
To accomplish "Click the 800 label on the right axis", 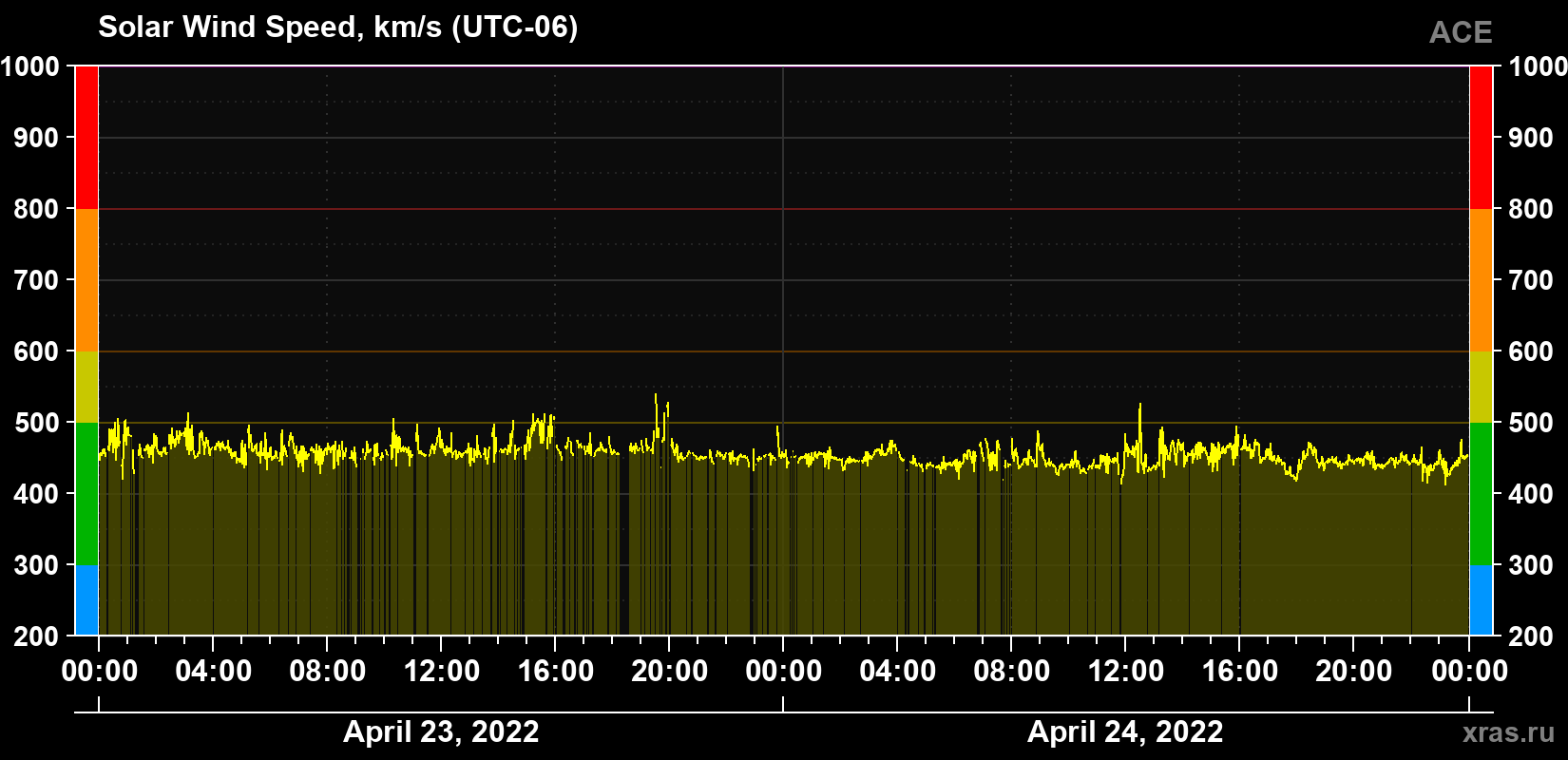I will pos(1531,209).
